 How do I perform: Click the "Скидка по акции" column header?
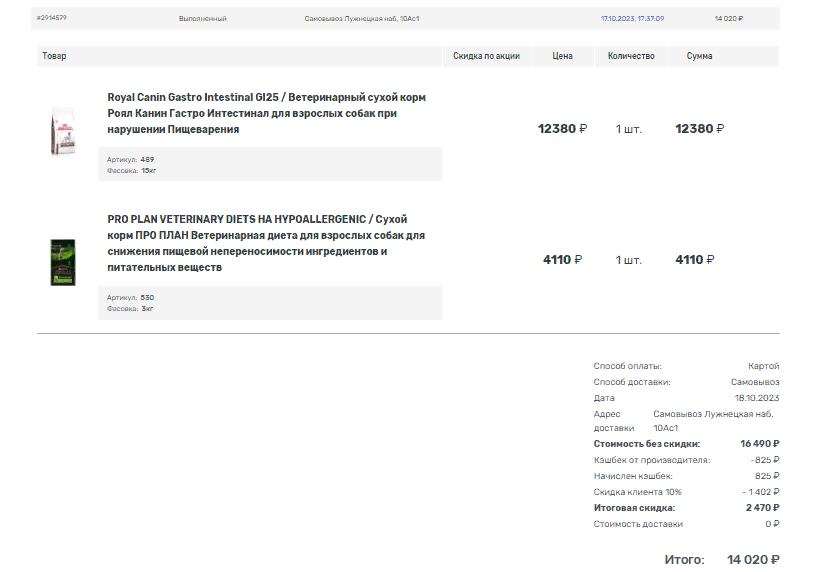pos(486,56)
